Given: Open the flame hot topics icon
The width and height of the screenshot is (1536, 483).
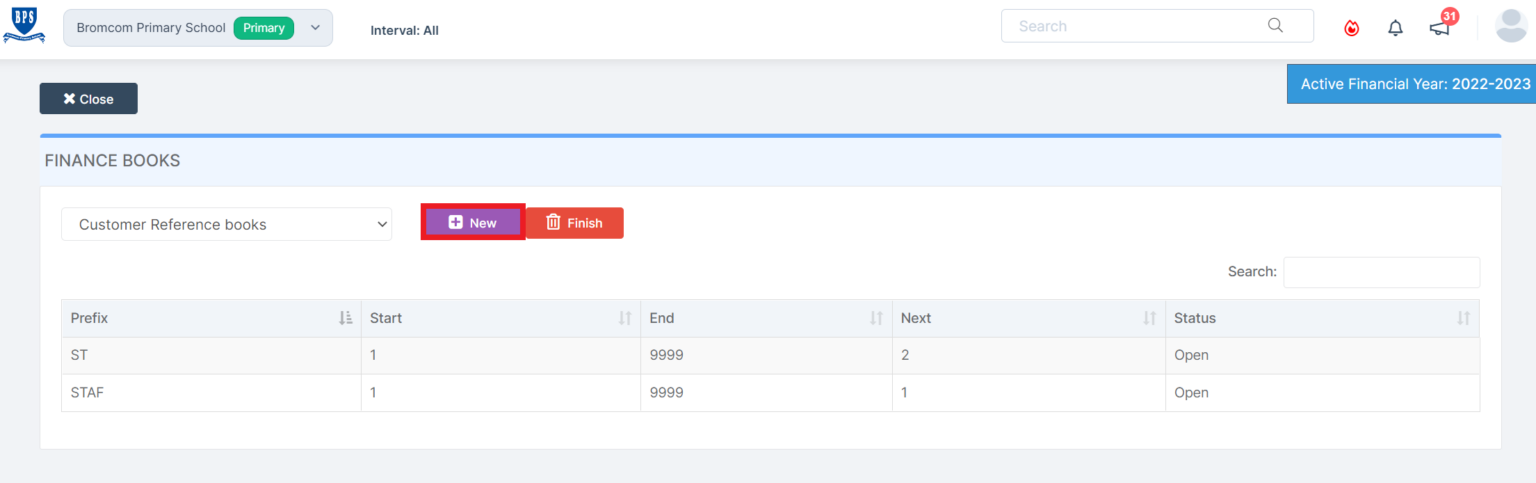Looking at the screenshot, I should pos(1351,28).
